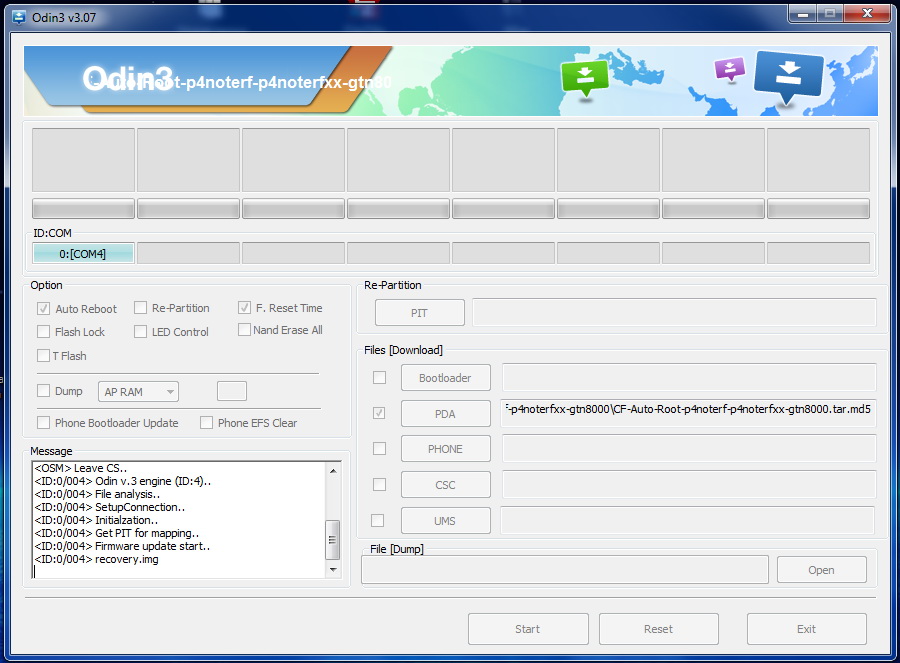Click the Odin3 app icon in title bar
Viewport: 900px width, 663px height.
pyautogui.click(x=19, y=17)
